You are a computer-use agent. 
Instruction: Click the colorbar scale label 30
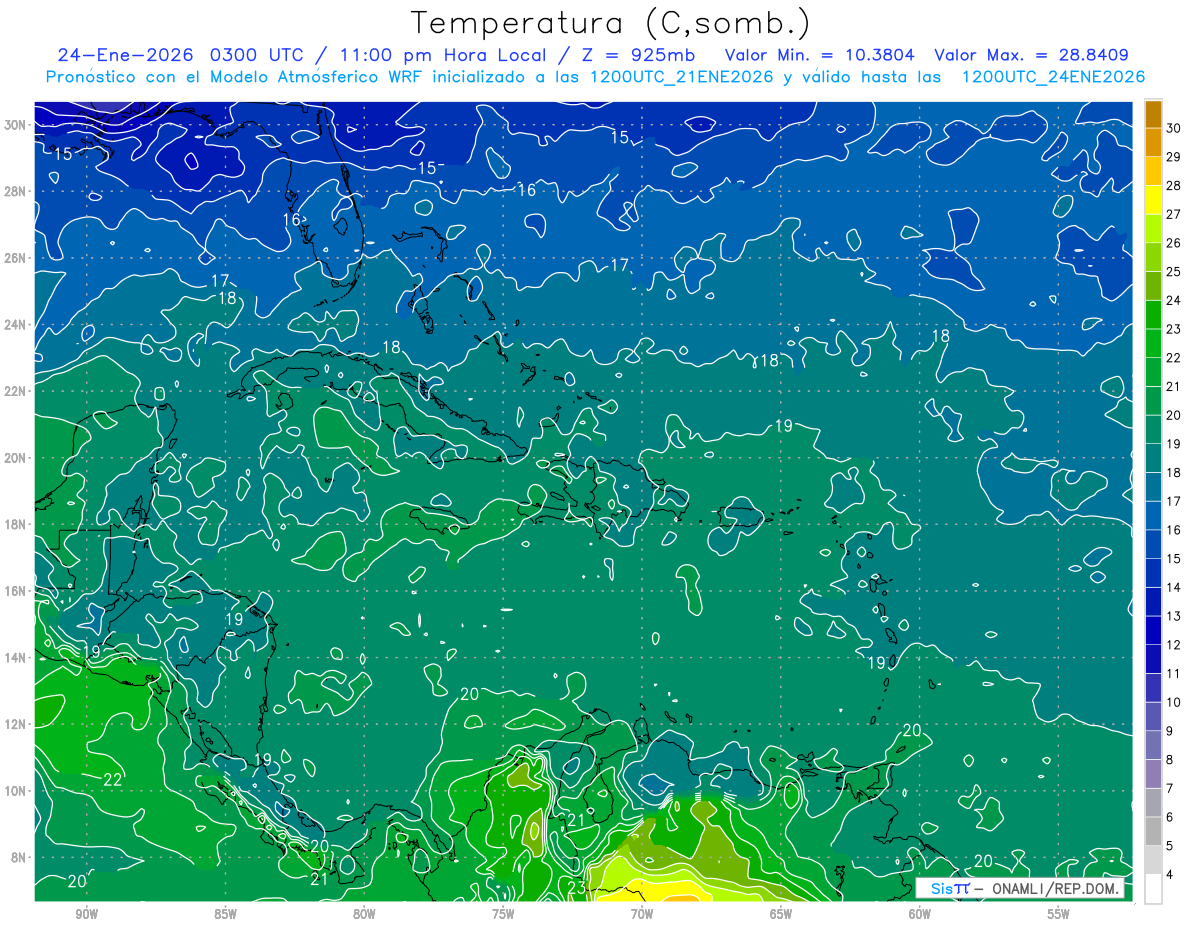click(x=1174, y=128)
